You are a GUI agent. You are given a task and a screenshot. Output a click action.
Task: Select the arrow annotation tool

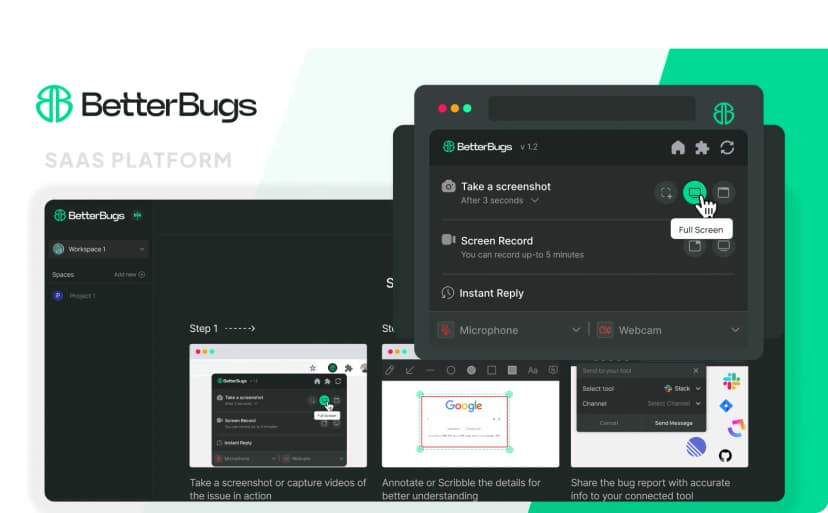click(x=410, y=370)
